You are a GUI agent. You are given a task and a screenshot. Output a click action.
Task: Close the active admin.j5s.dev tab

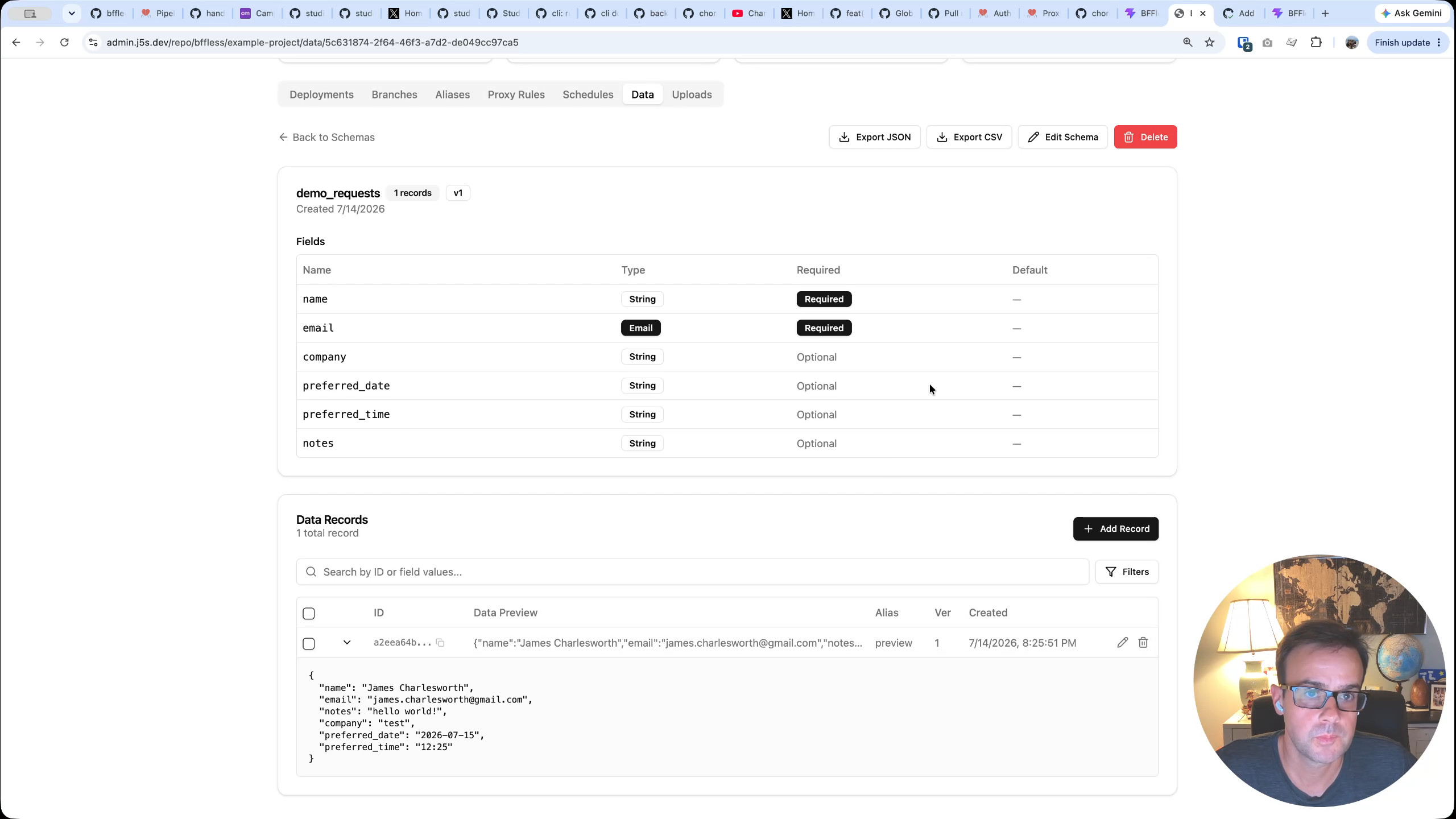pyautogui.click(x=1203, y=13)
